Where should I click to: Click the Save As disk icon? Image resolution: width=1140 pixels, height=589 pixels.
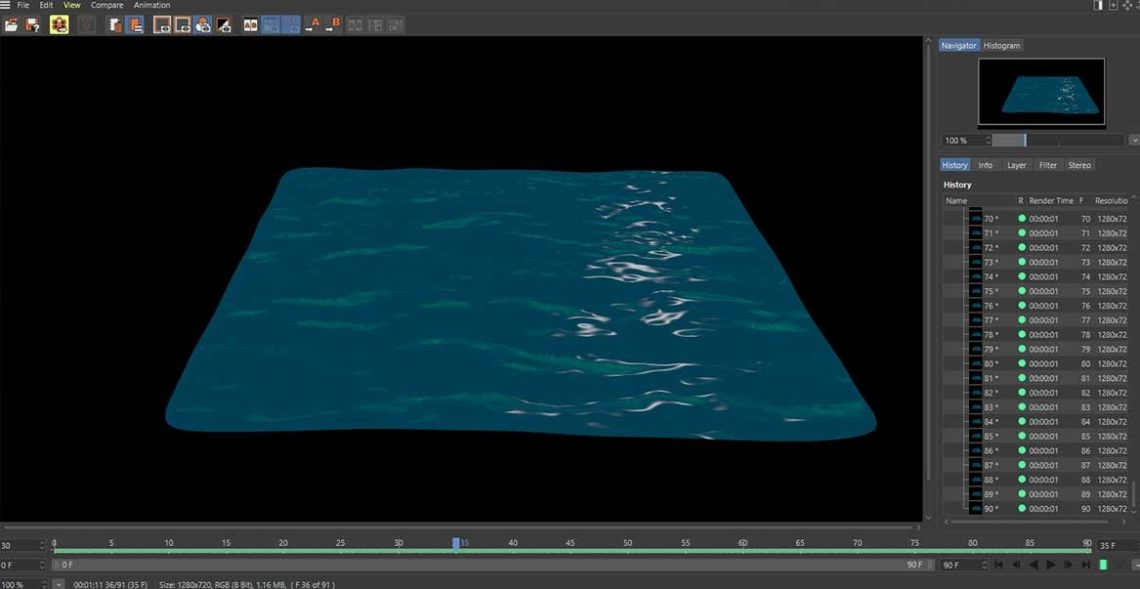click(32, 25)
